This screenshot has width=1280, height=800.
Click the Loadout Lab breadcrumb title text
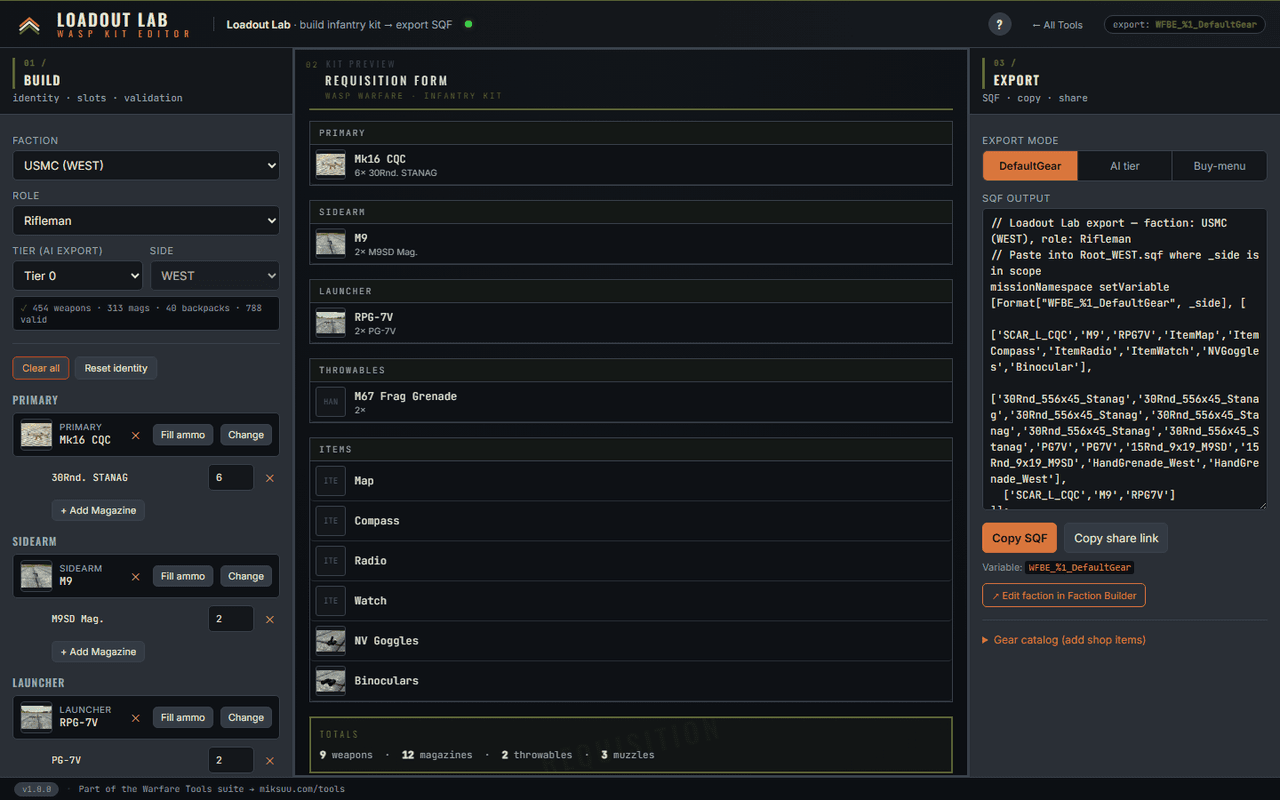[x=258, y=24]
